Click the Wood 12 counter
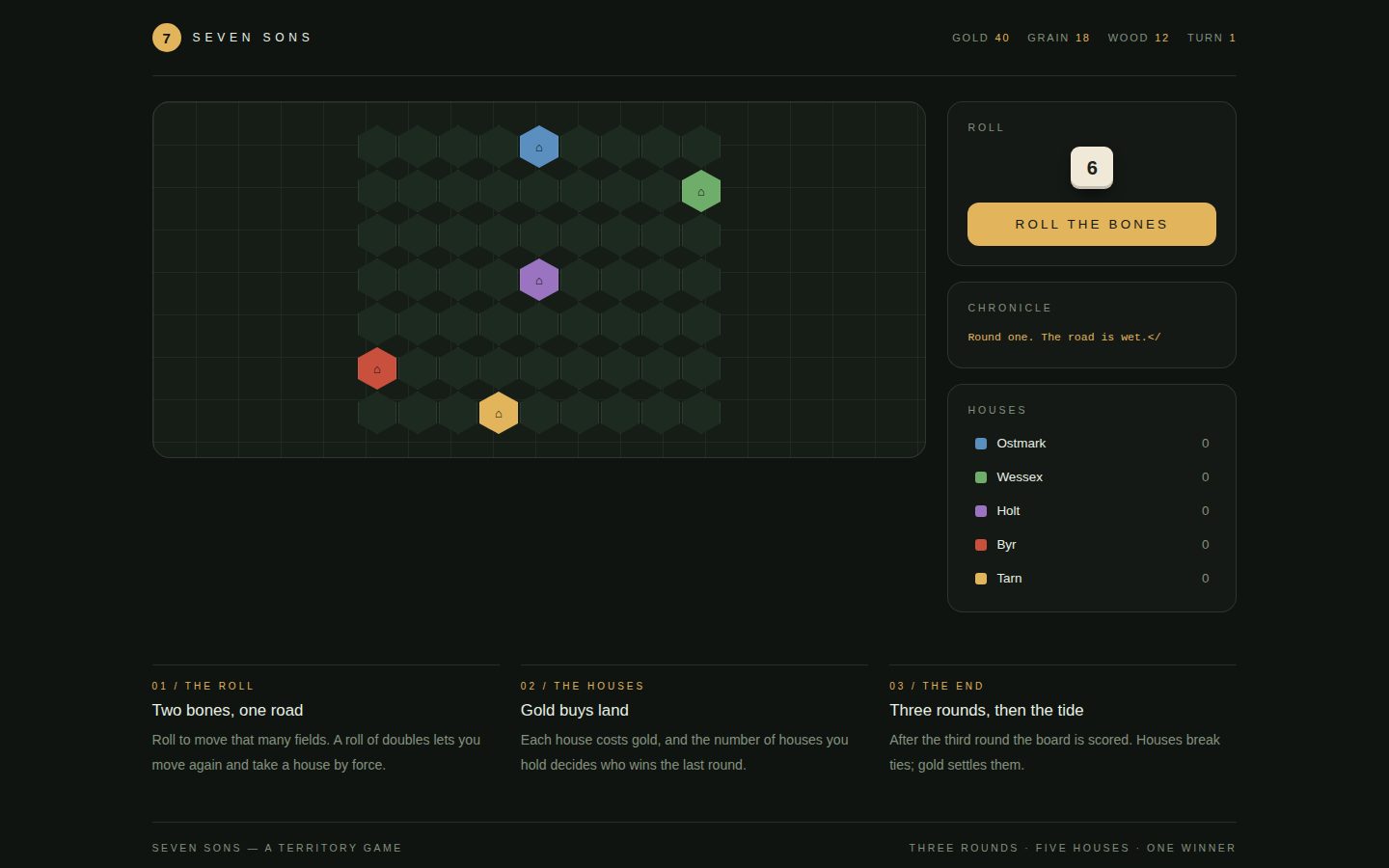Screen dimensions: 1389x868 point(1138,38)
